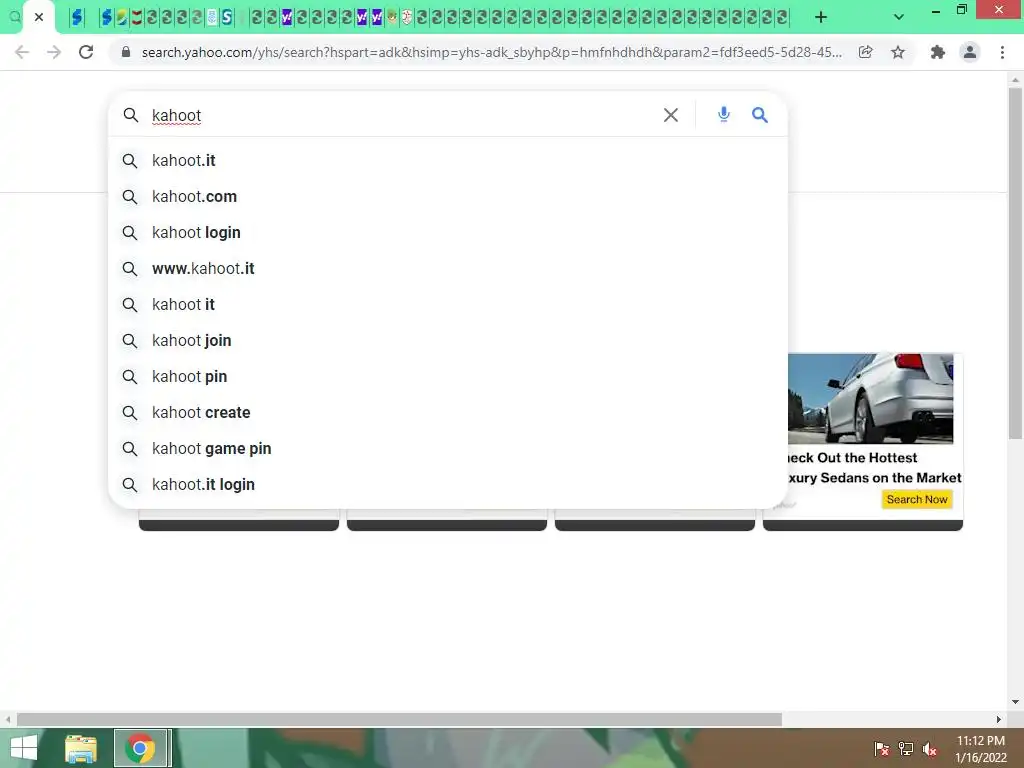Click the horizontal scrollbar thumb
Image resolution: width=1024 pixels, height=768 pixels.
pyautogui.click(x=399, y=719)
